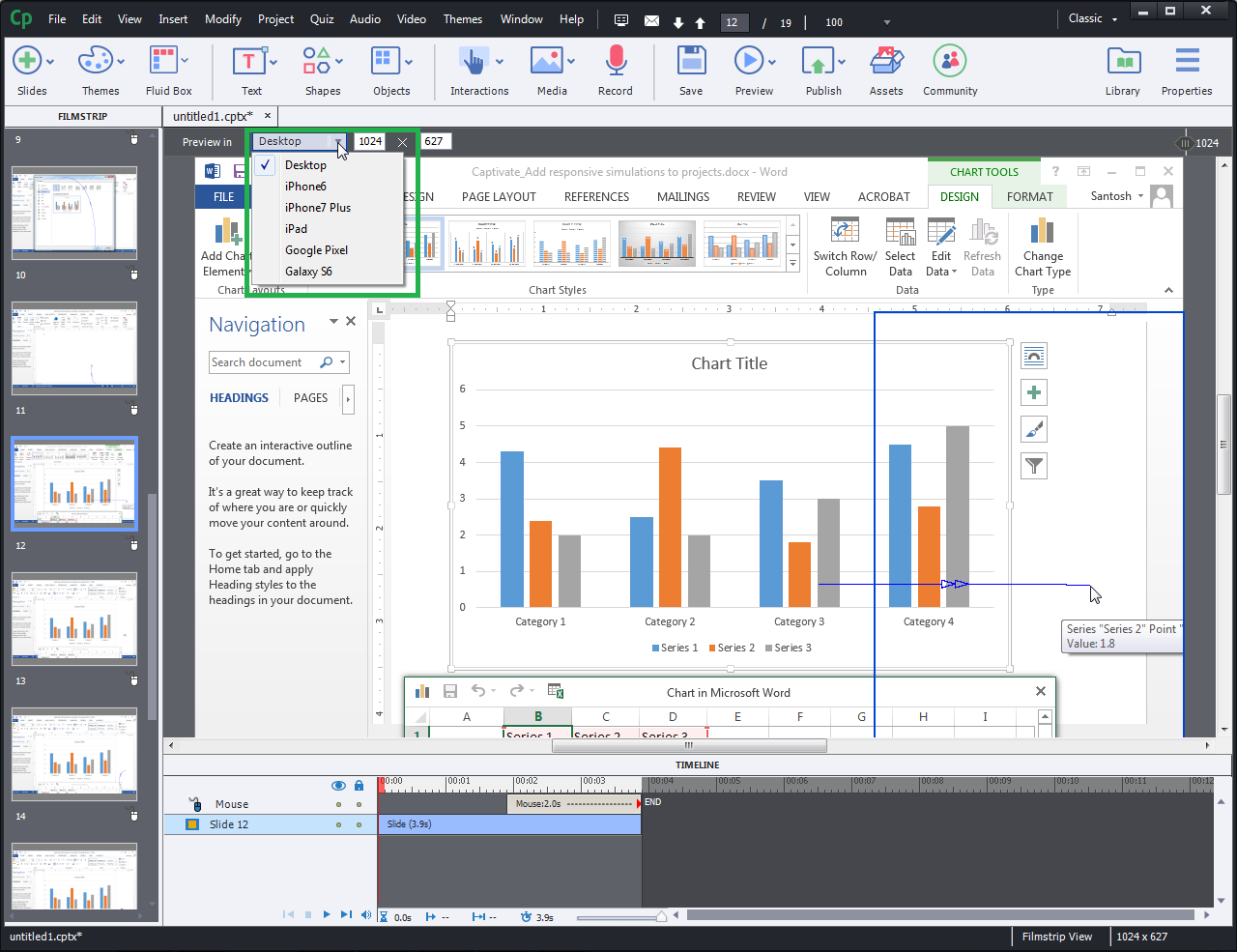Viewport: 1237px width, 952px height.
Task: Save the project with the floppy icon
Action: 691,61
